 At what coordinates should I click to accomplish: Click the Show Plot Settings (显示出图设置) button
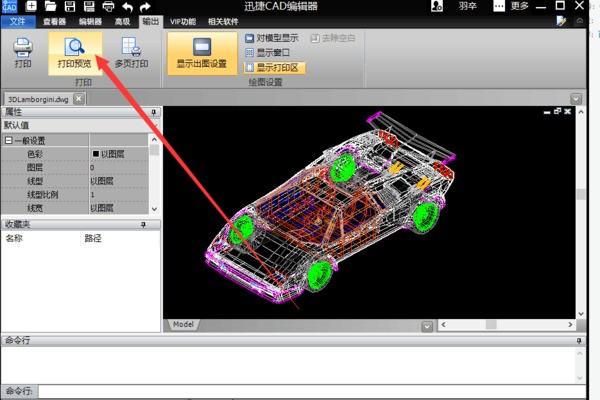(x=201, y=52)
